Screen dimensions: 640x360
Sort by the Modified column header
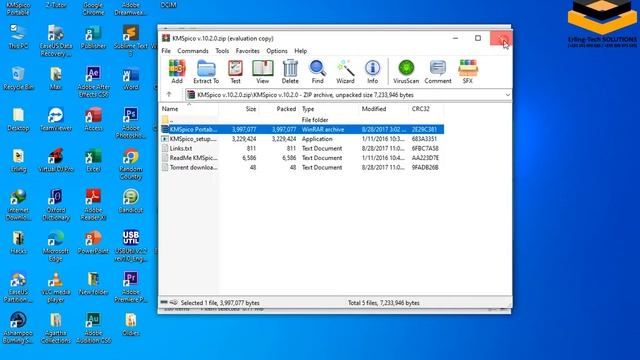pyautogui.click(x=384, y=109)
